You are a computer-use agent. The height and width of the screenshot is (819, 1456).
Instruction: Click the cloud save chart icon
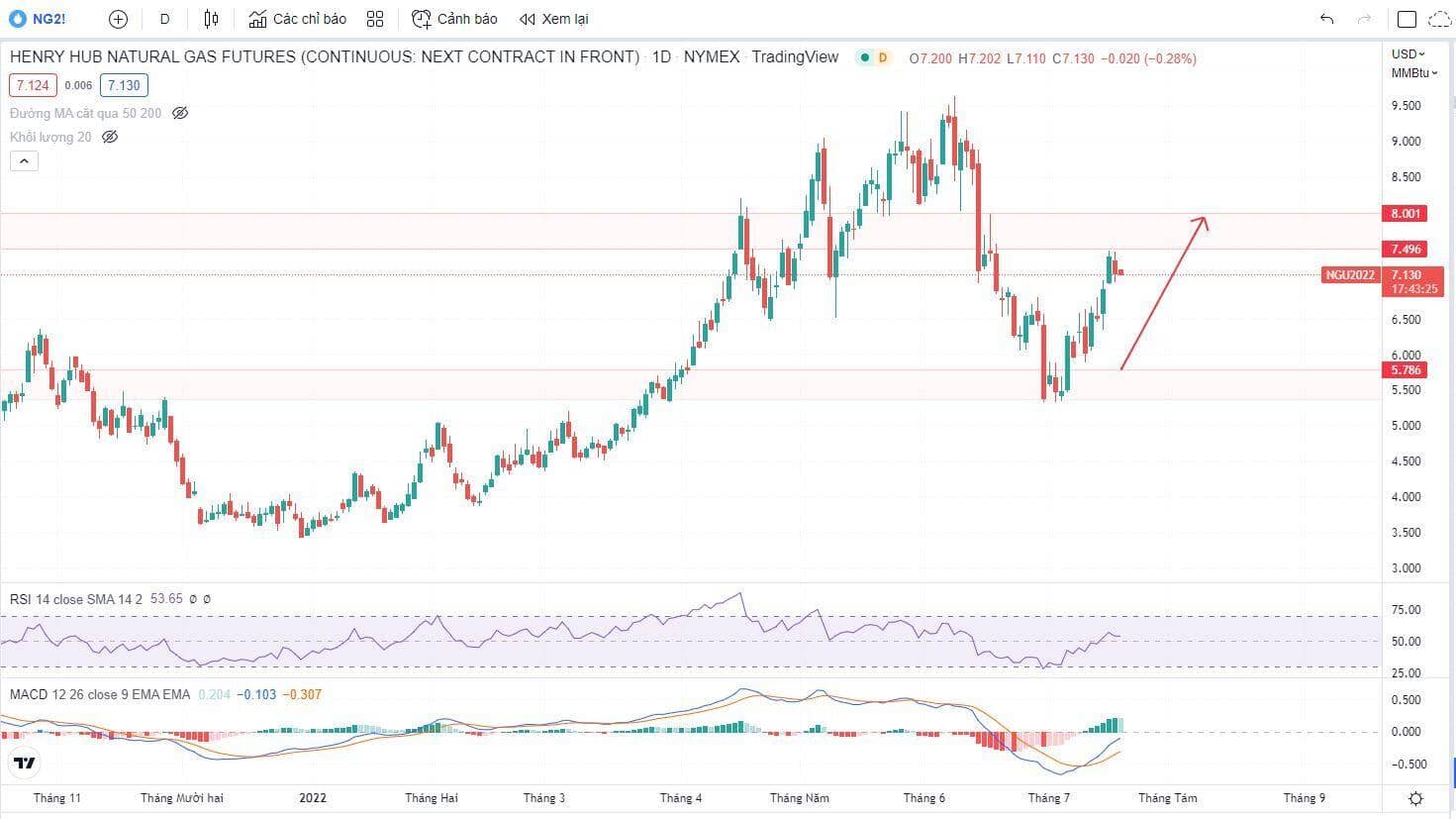point(1439,19)
